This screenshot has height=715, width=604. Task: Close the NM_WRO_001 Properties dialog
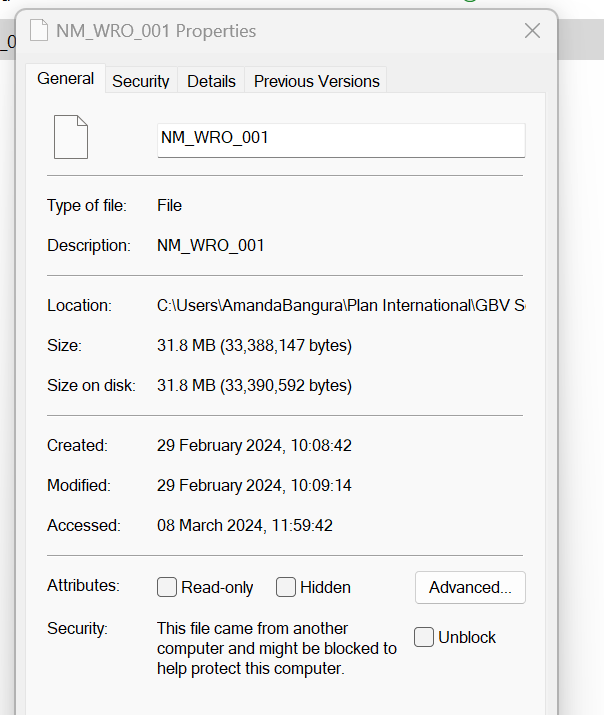(x=532, y=31)
